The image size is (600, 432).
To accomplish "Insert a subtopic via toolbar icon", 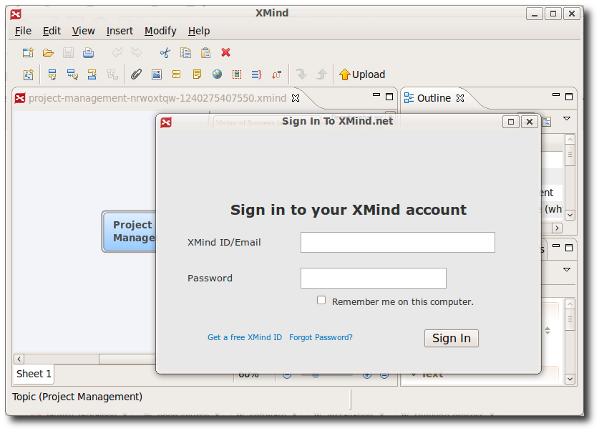I will [72, 74].
